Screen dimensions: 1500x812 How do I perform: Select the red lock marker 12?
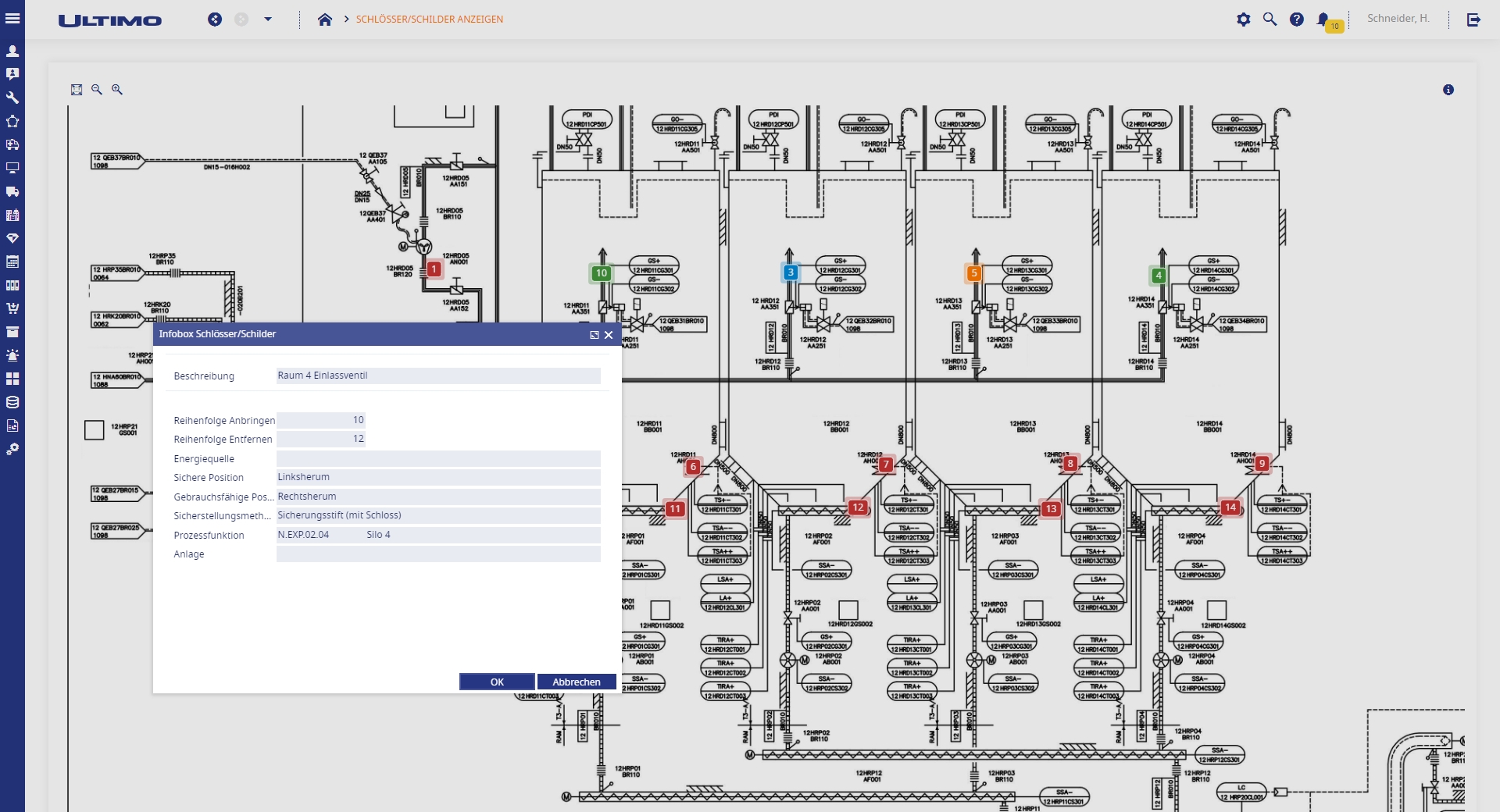[859, 507]
